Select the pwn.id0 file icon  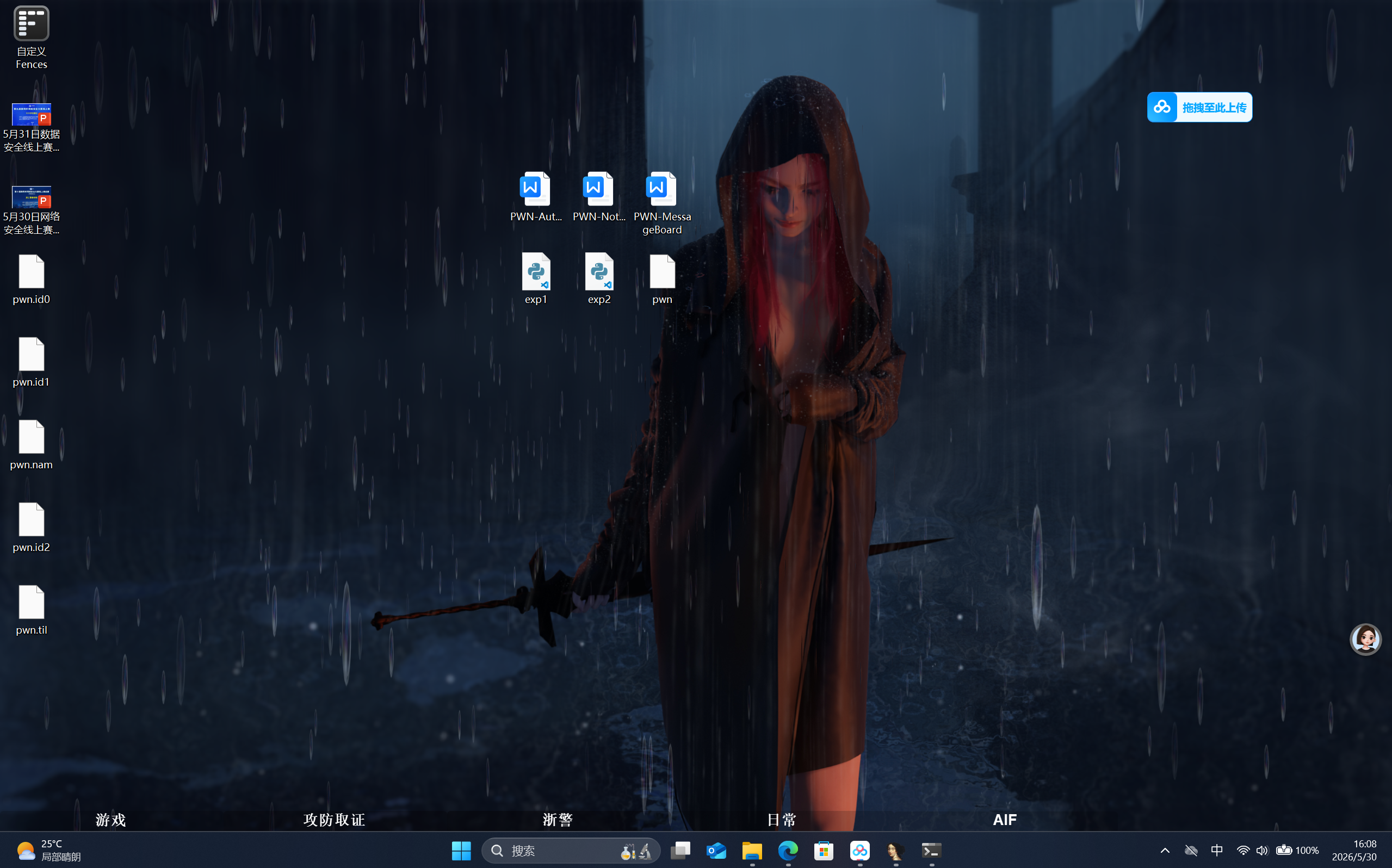click(x=31, y=280)
